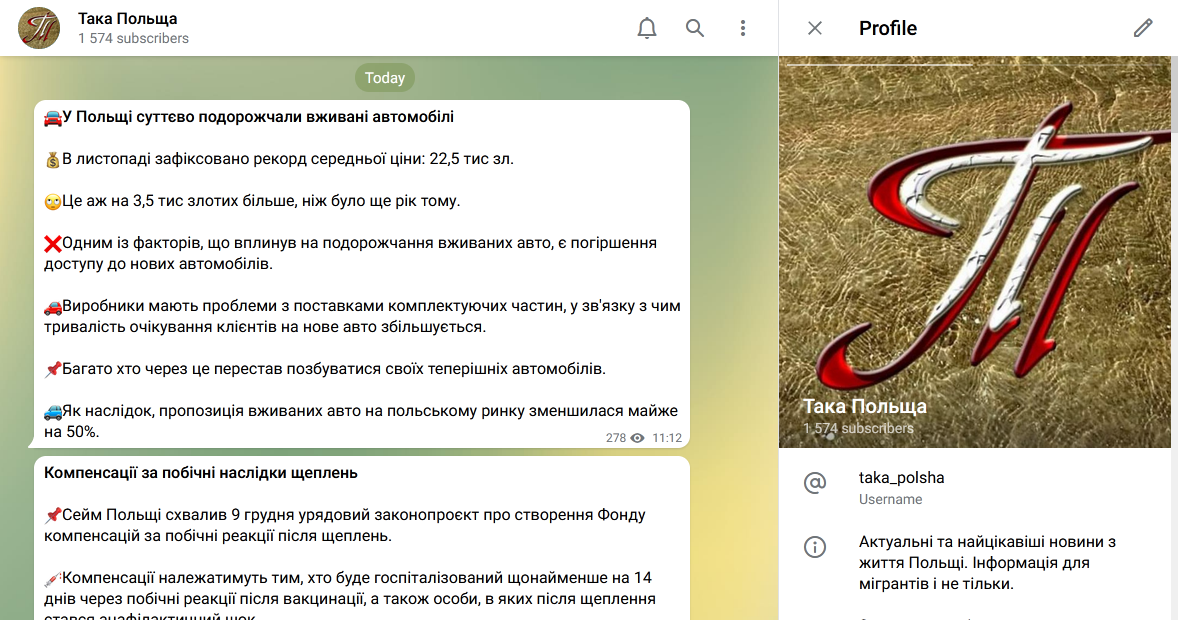The width and height of the screenshot is (1178, 620).
Task: Select the @ username icon
Action: 815,482
